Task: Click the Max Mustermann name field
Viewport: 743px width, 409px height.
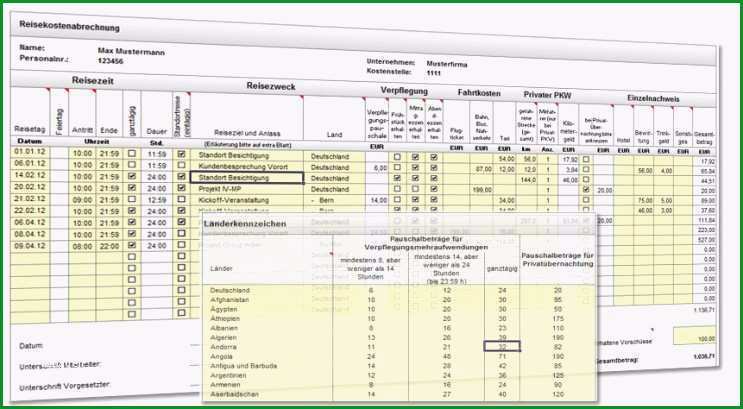Action: (131, 51)
